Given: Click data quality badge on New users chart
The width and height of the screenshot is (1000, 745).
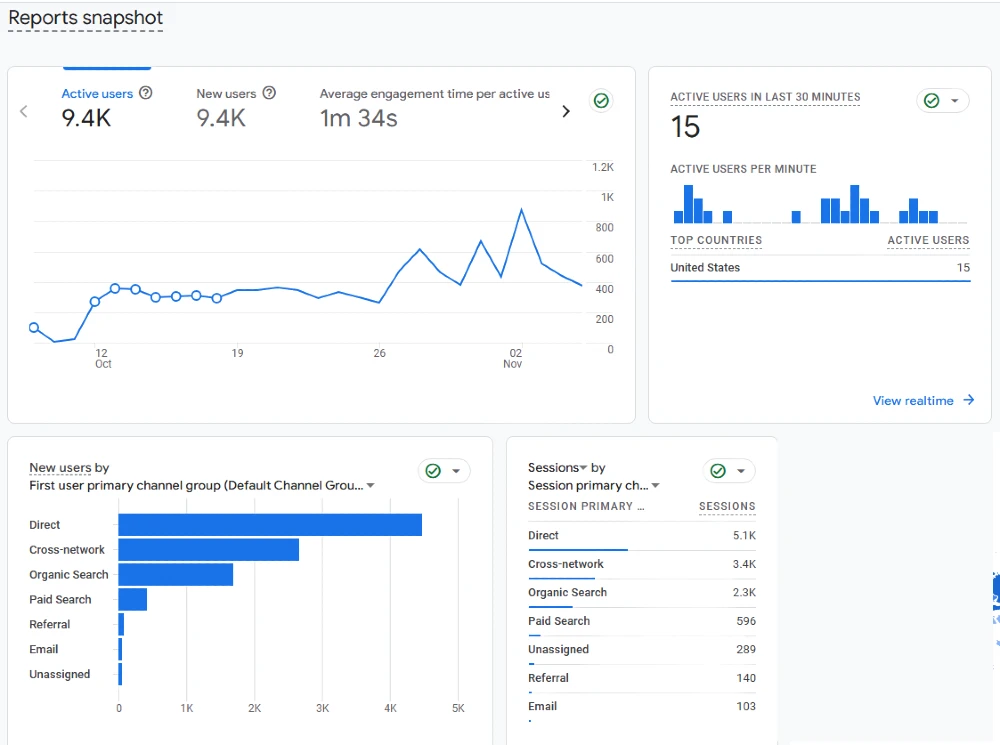Looking at the screenshot, I should point(434,470).
